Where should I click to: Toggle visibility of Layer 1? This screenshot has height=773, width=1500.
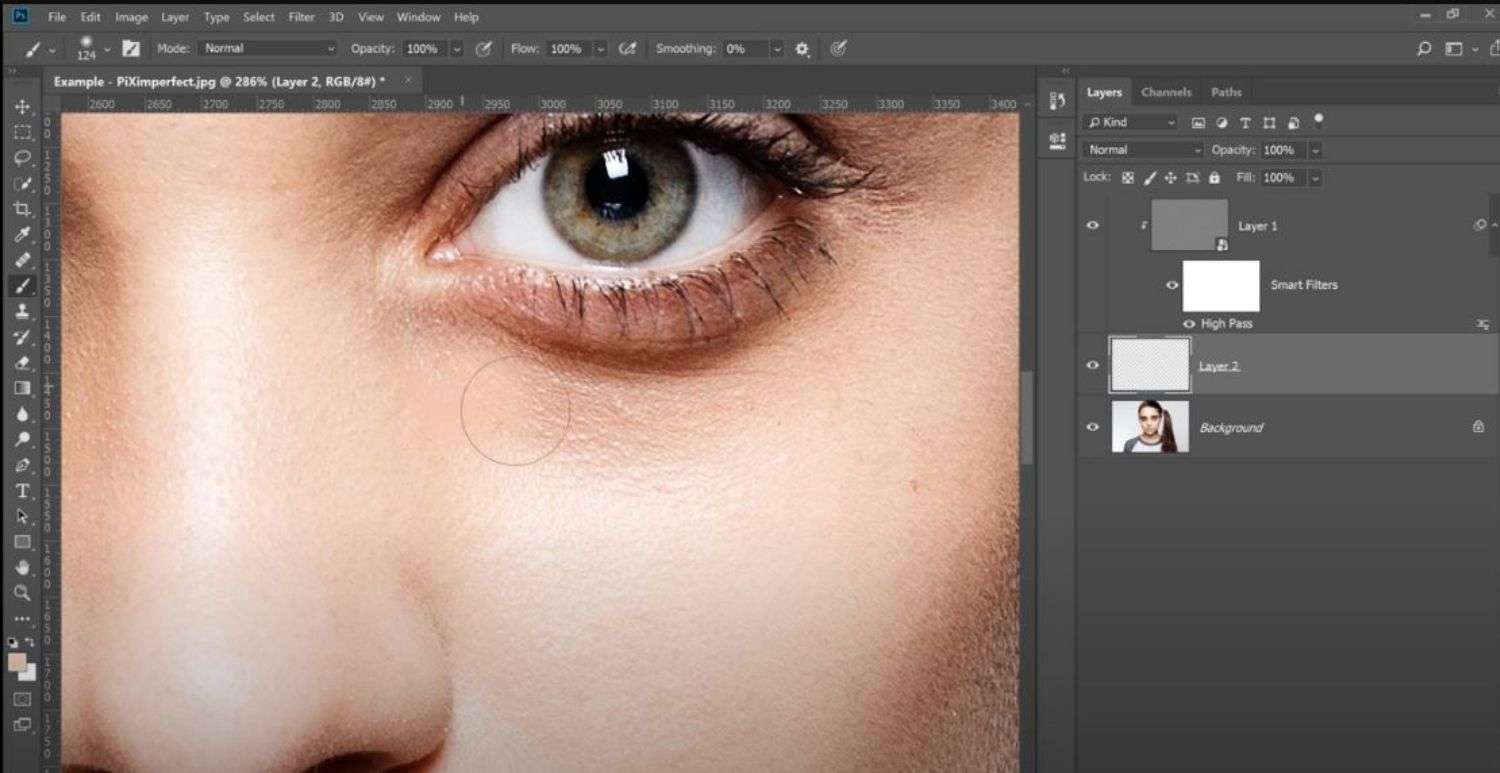(1092, 225)
